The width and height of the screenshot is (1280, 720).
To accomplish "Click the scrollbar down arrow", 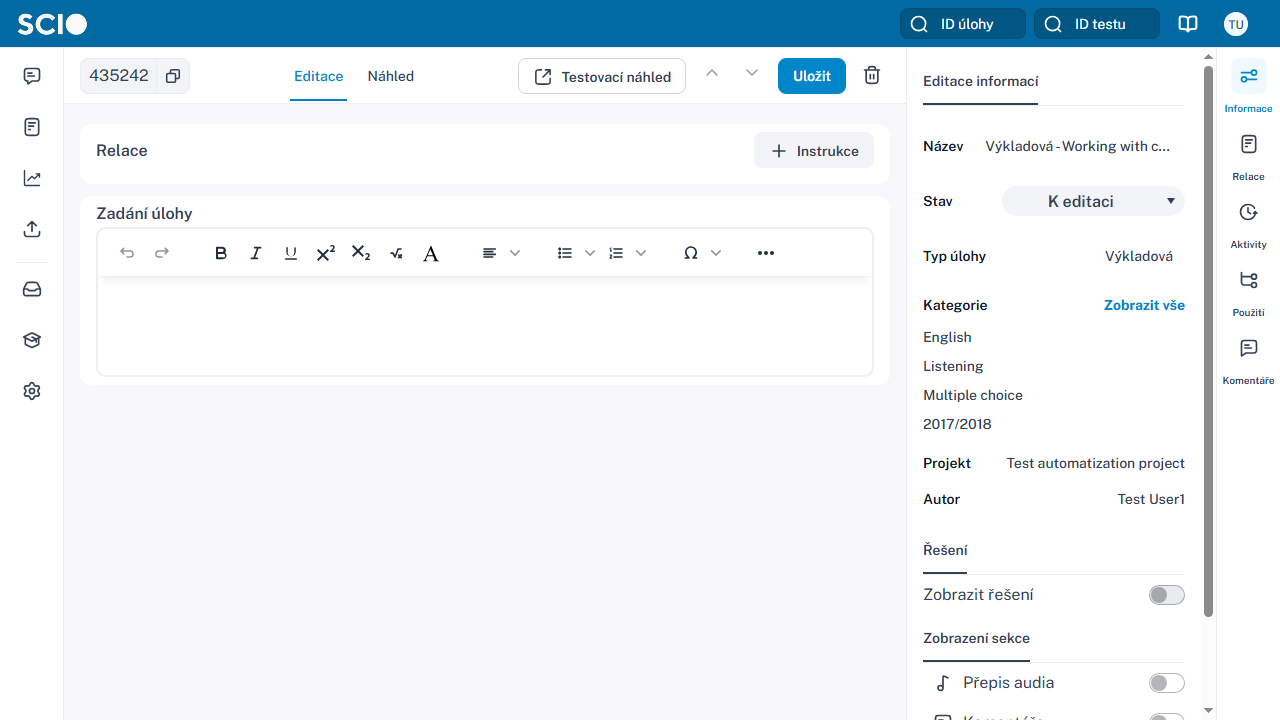I will coord(1208,710).
